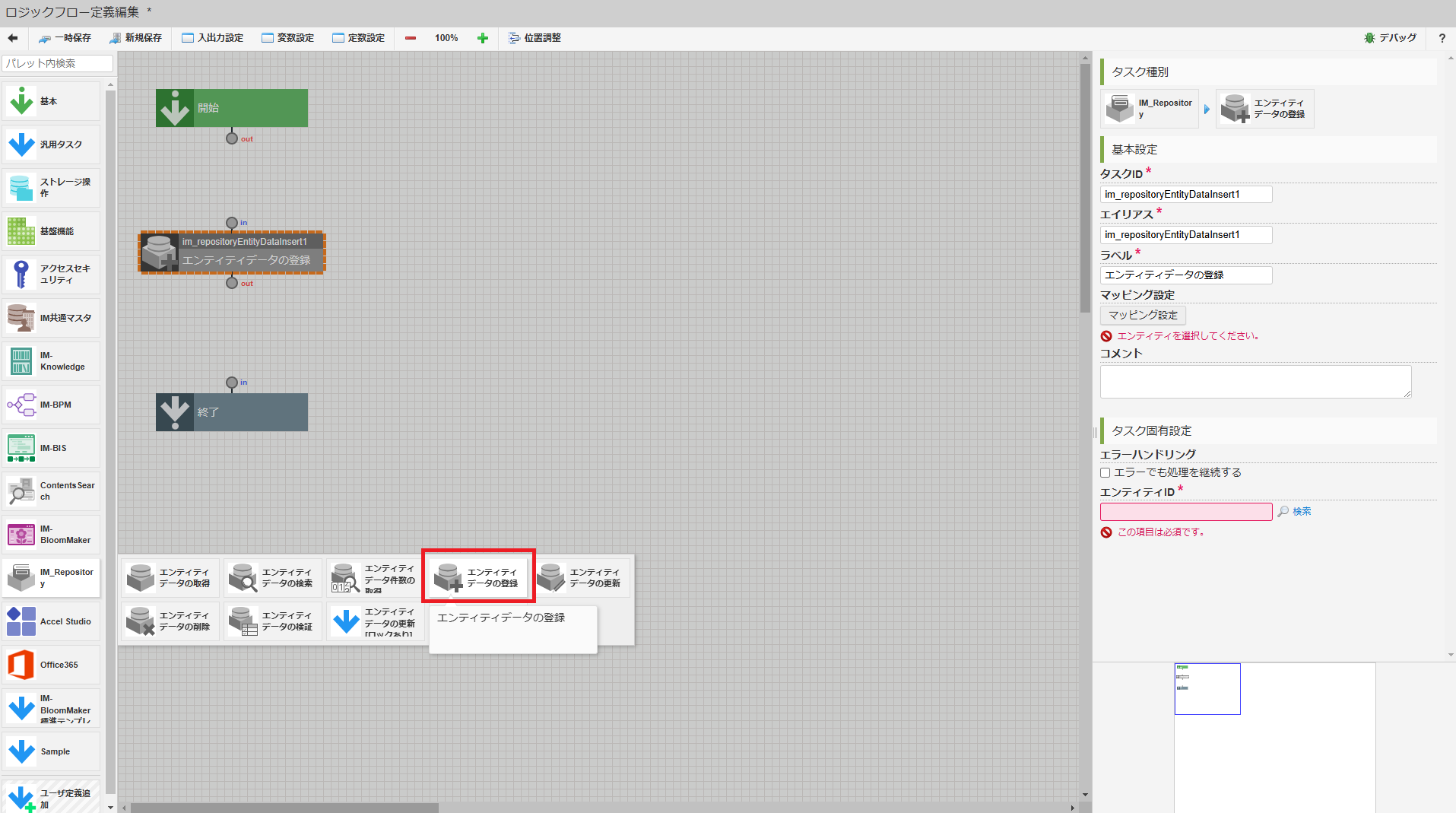The image size is (1456, 813).
Task: Select the エンティティデータの検索 task icon
Action: (271, 577)
